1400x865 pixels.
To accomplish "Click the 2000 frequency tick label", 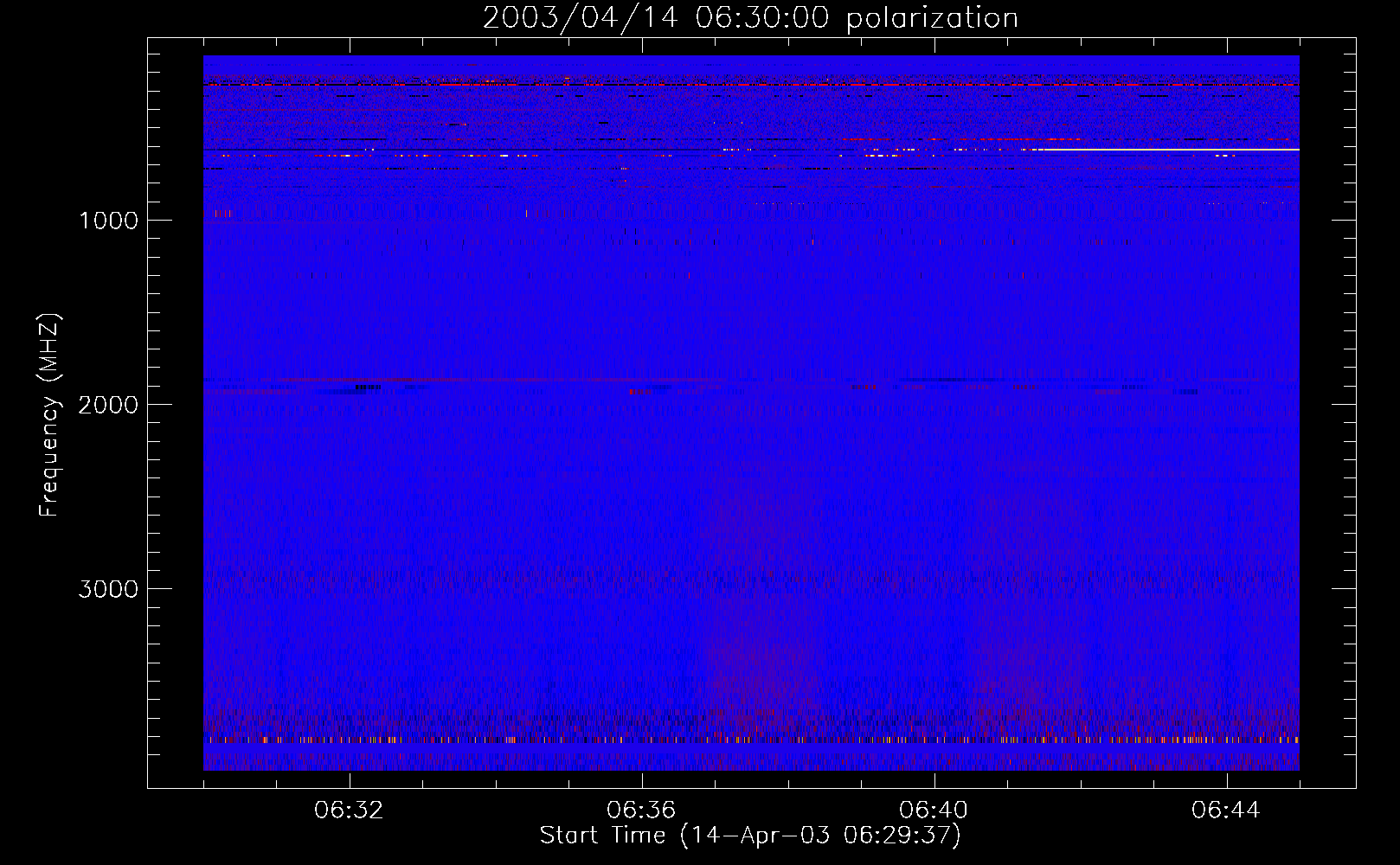I will [108, 405].
